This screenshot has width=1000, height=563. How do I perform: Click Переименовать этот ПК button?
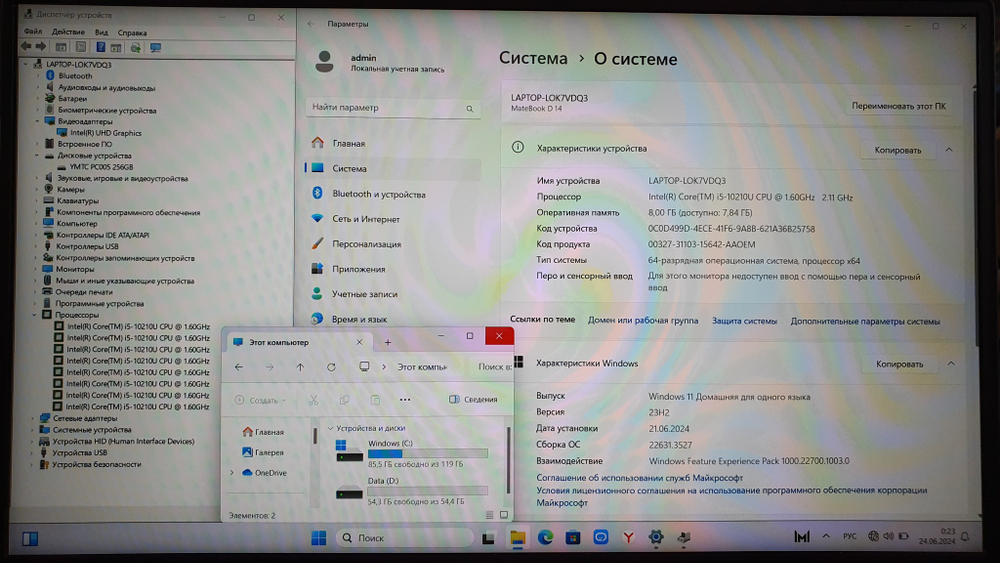point(899,106)
